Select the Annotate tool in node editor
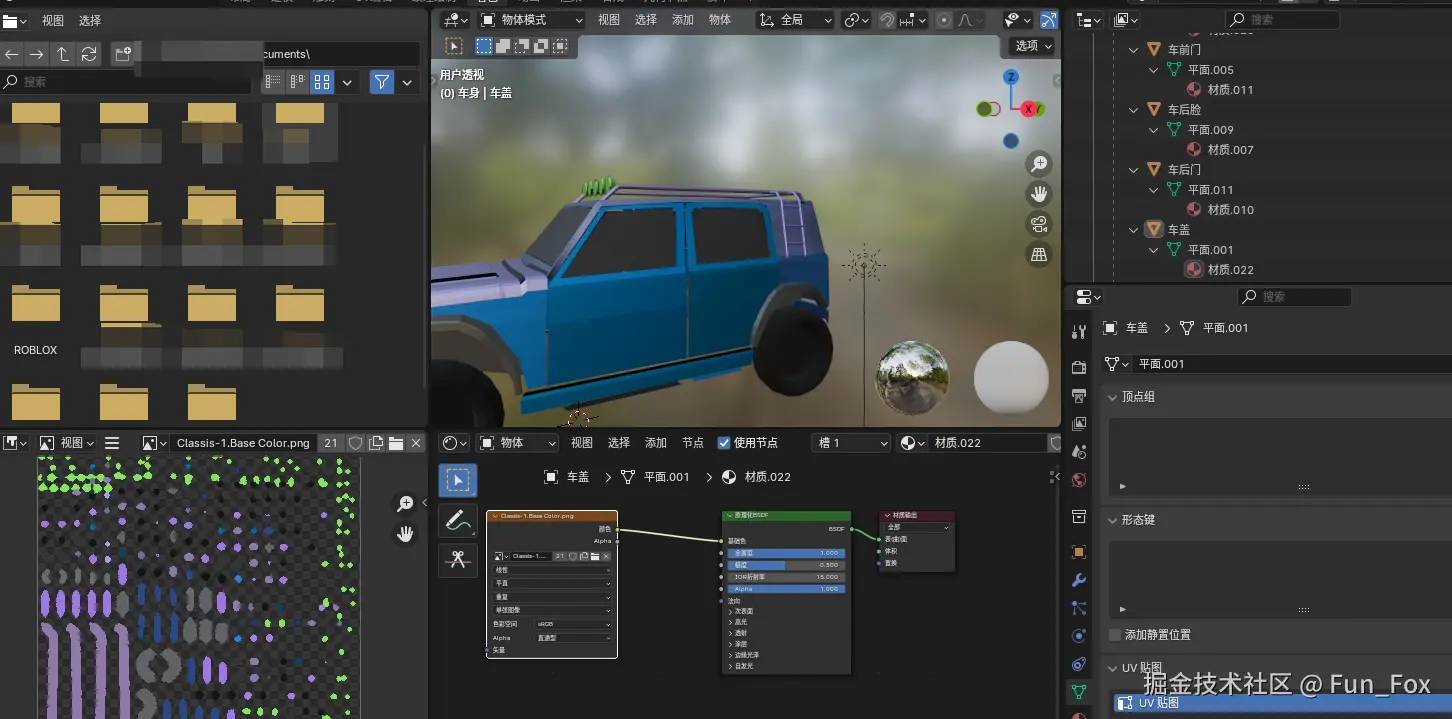This screenshot has width=1452, height=719. 458,520
